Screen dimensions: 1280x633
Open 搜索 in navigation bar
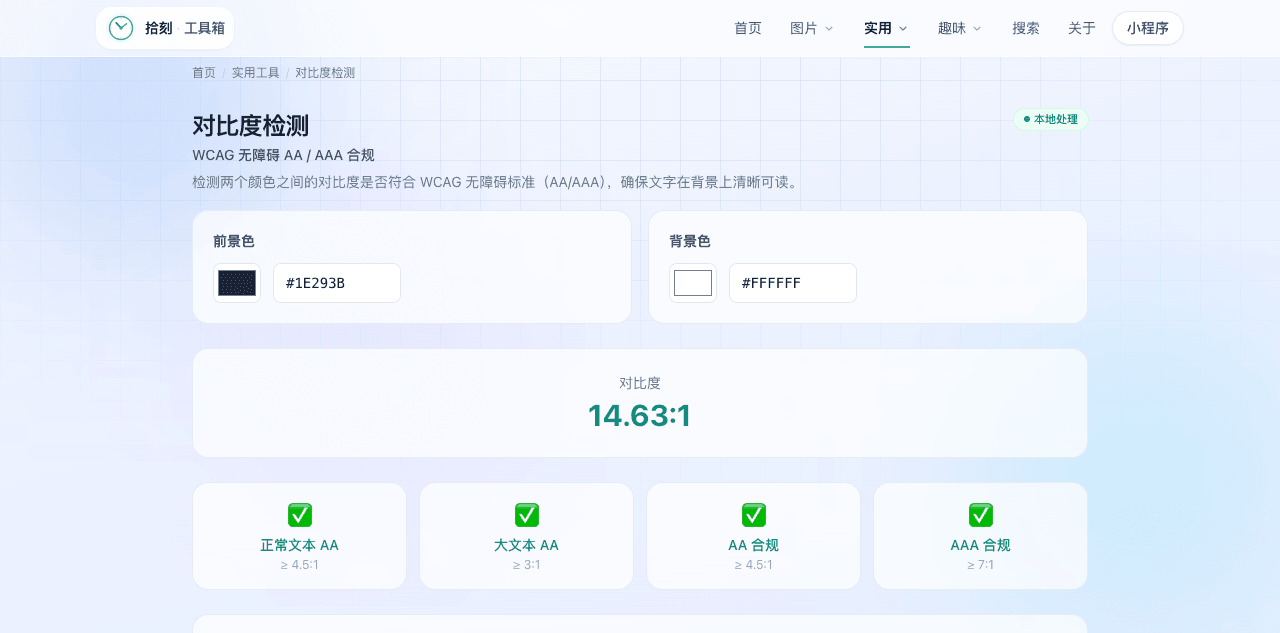pos(1026,28)
